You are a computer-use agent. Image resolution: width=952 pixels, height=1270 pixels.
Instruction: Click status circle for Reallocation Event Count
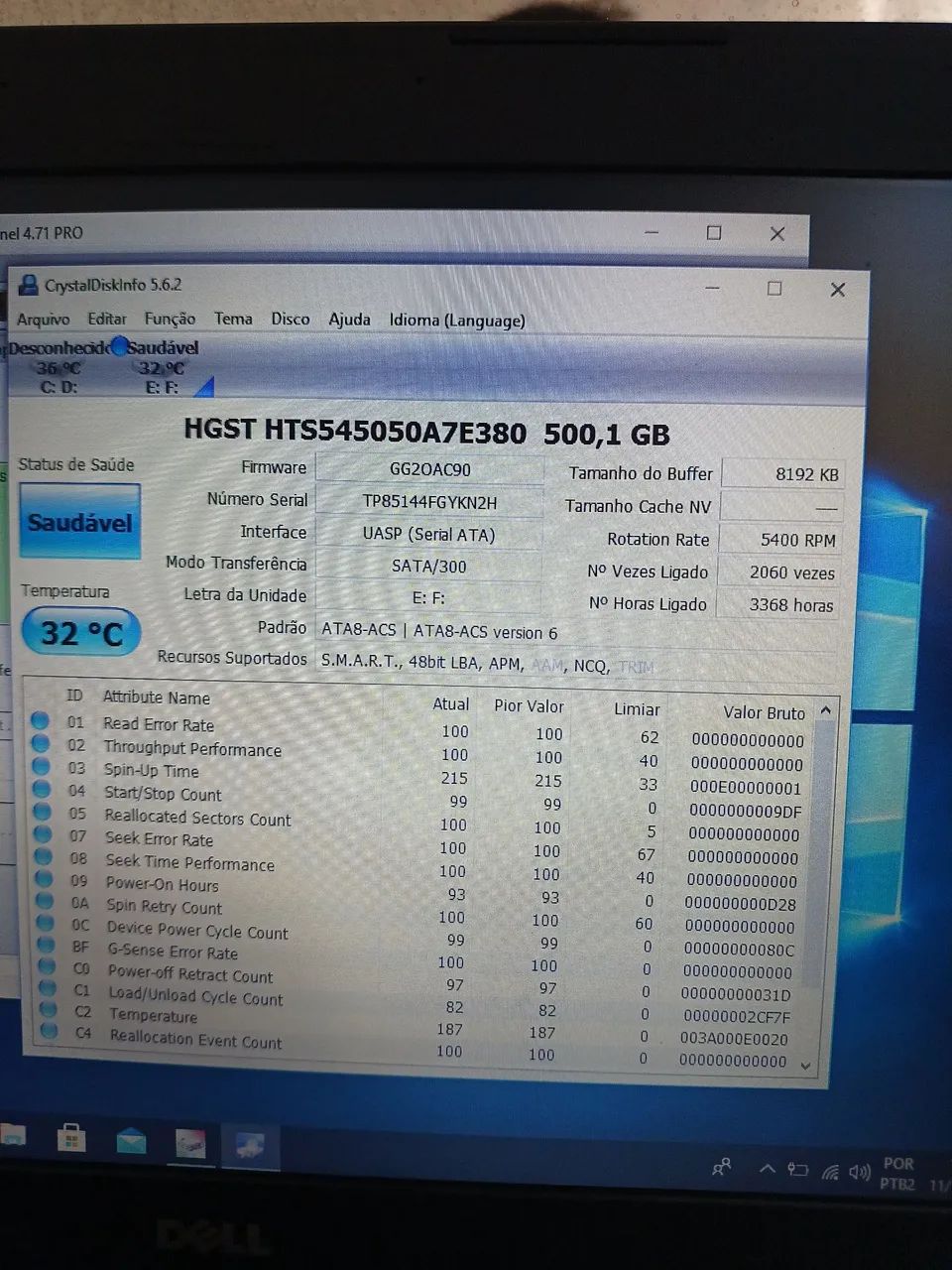50,1030
